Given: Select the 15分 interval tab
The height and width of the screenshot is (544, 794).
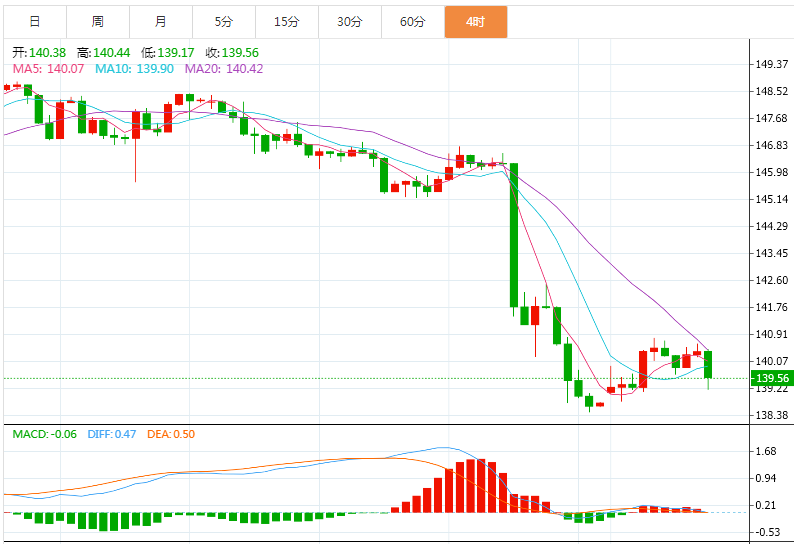Looking at the screenshot, I should click(287, 22).
